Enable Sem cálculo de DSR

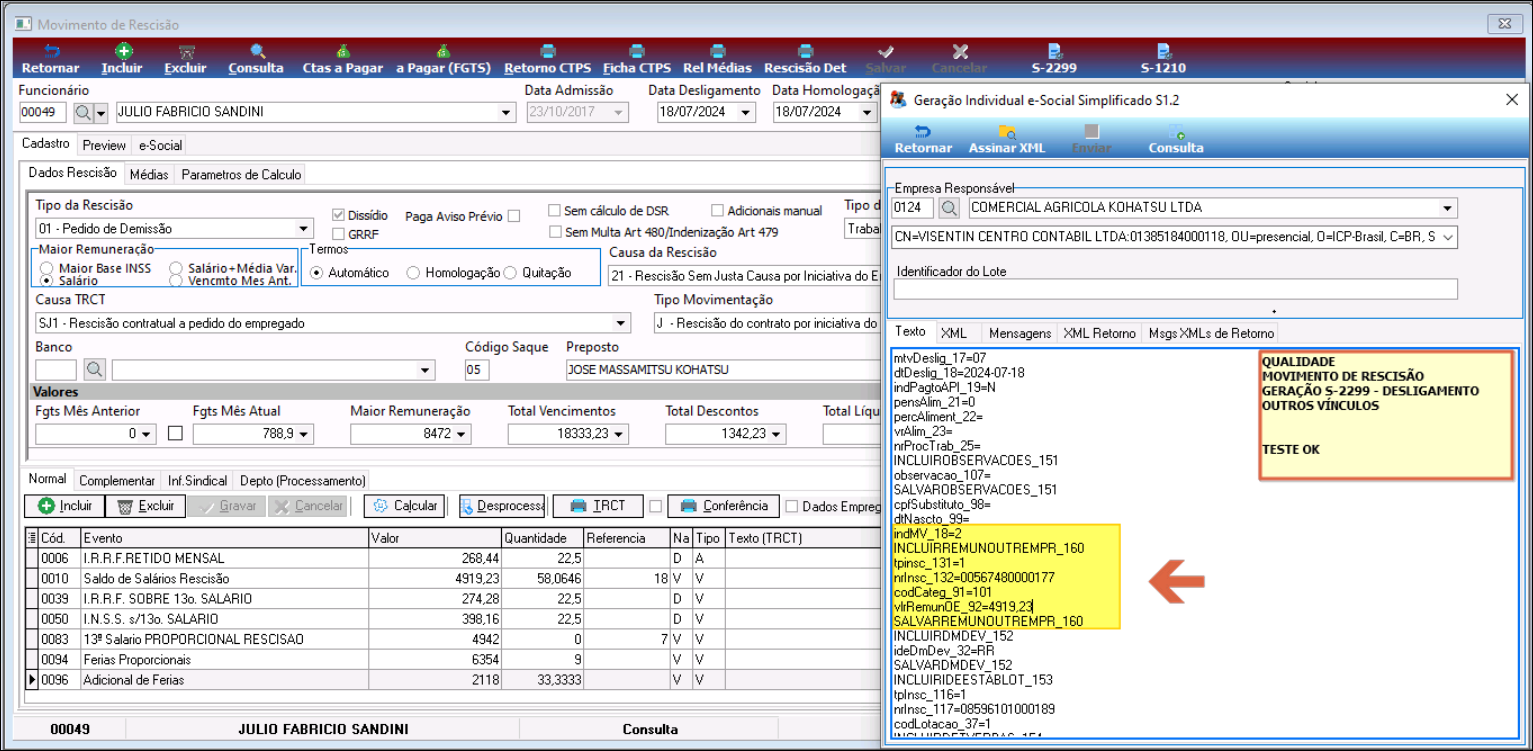click(x=555, y=211)
